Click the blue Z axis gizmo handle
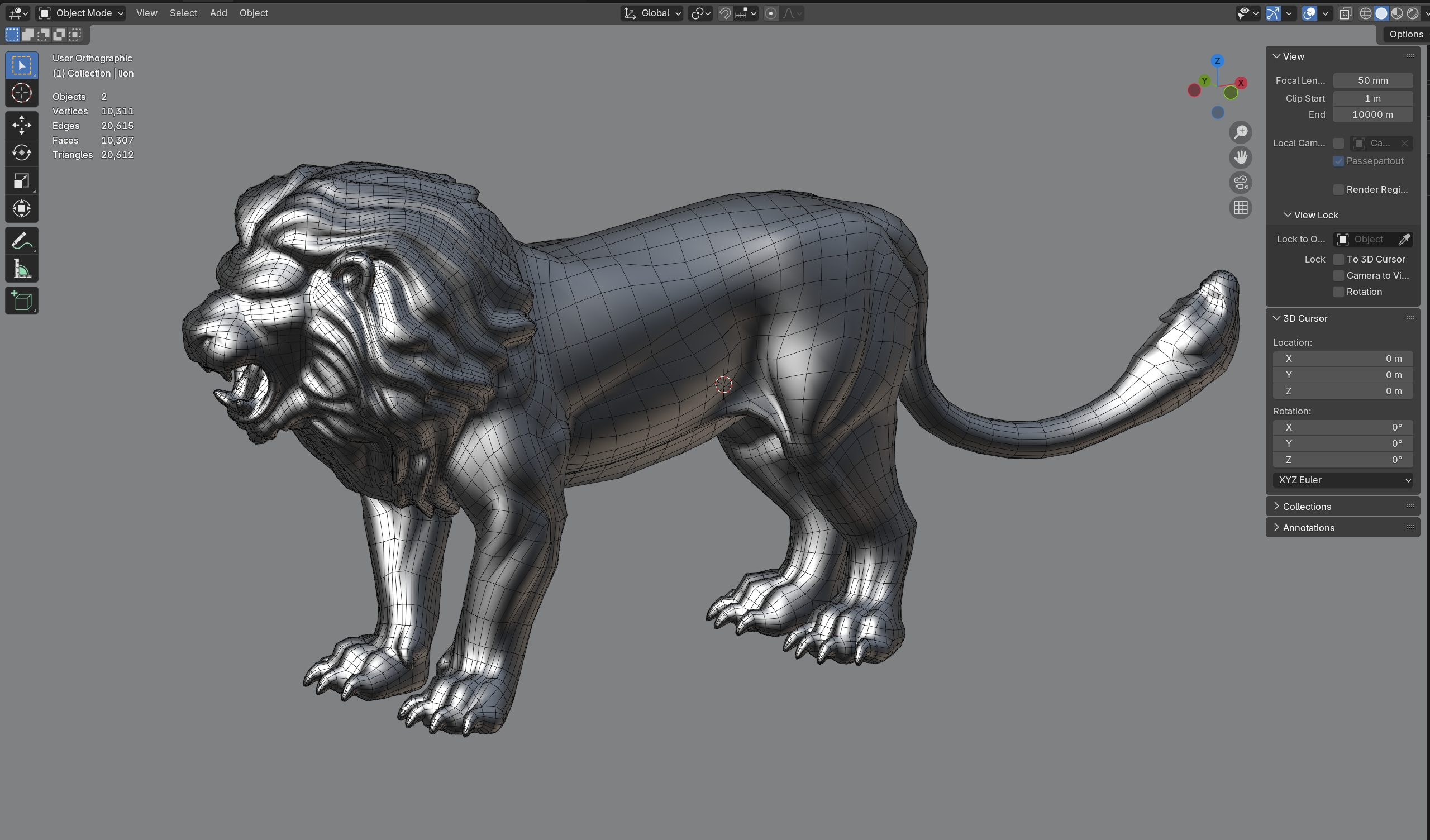 (x=1217, y=61)
